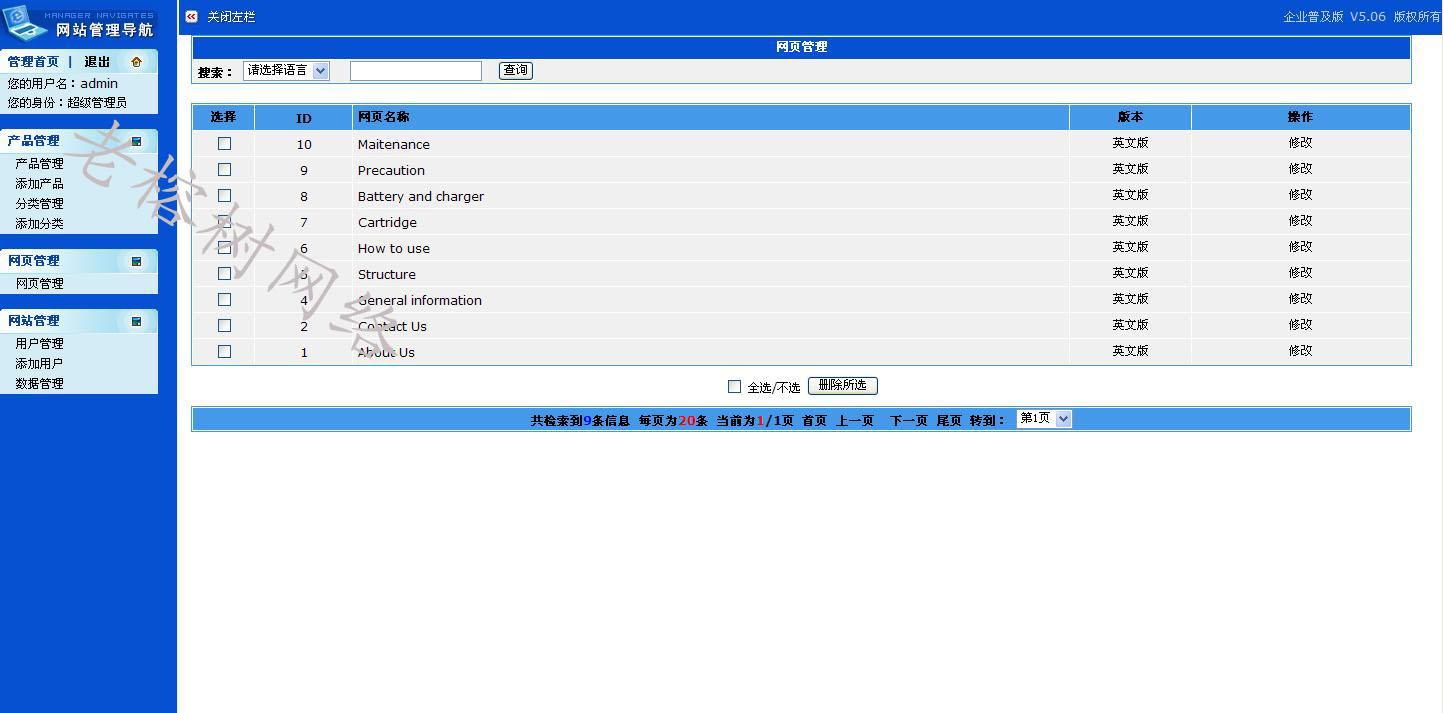
Task: Click the home icon beside 退出
Action: tap(137, 62)
